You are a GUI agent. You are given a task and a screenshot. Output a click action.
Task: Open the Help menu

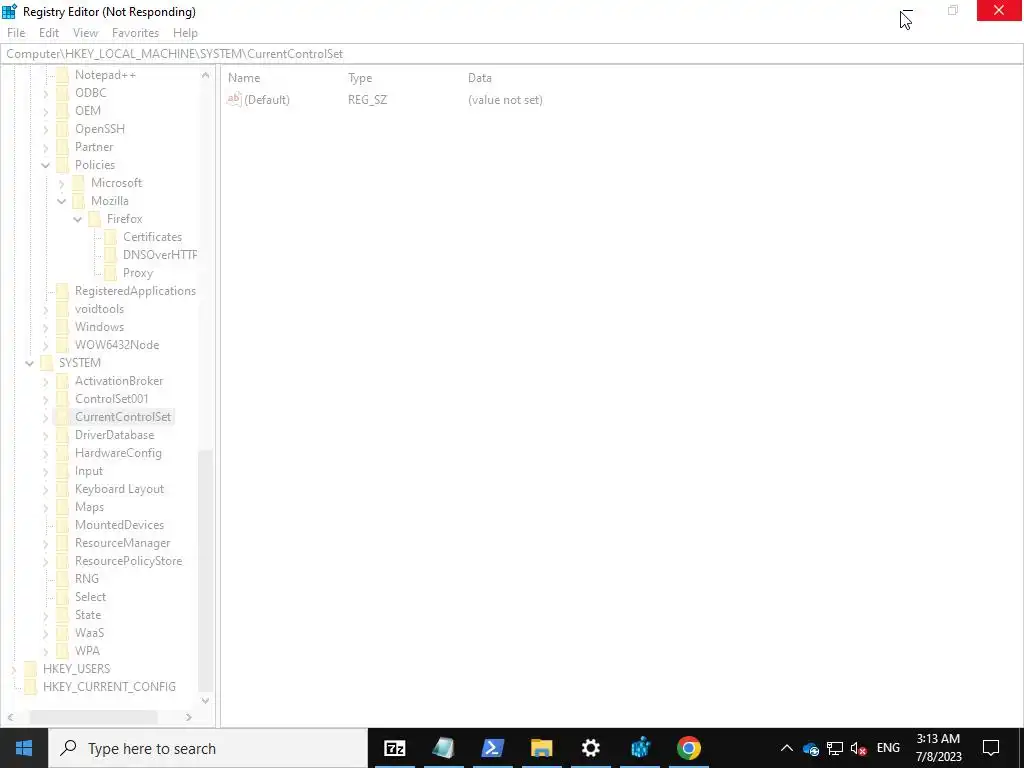(185, 33)
